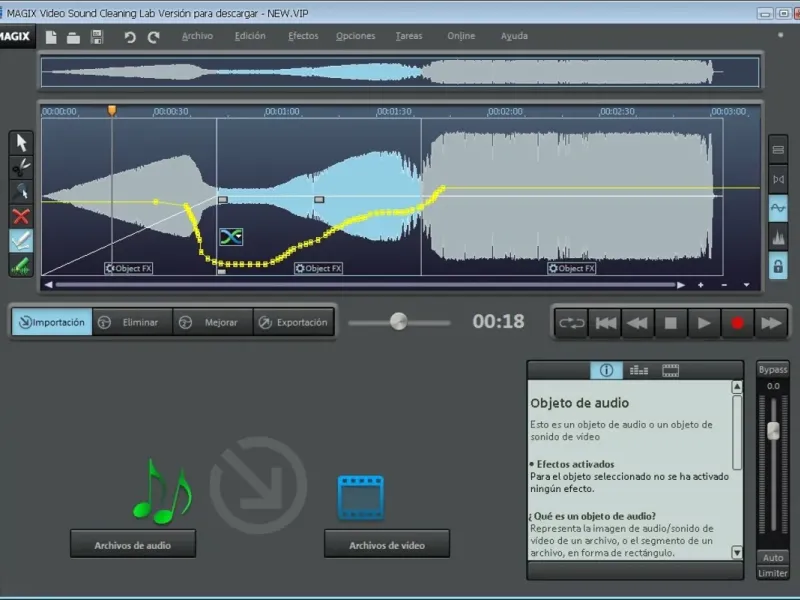Click the info panel scroll up arrow

737,387
